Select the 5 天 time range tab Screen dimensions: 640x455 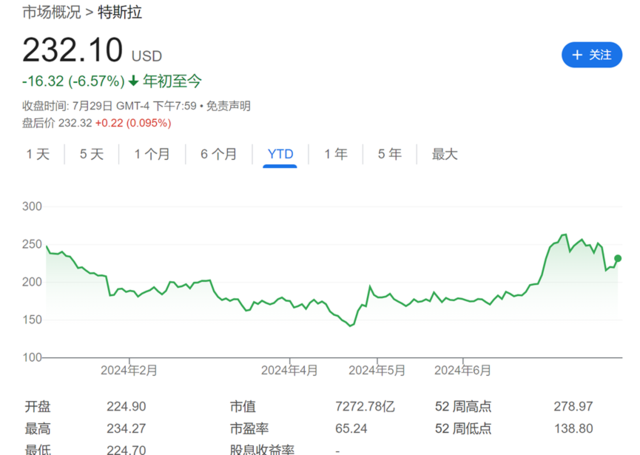92,154
